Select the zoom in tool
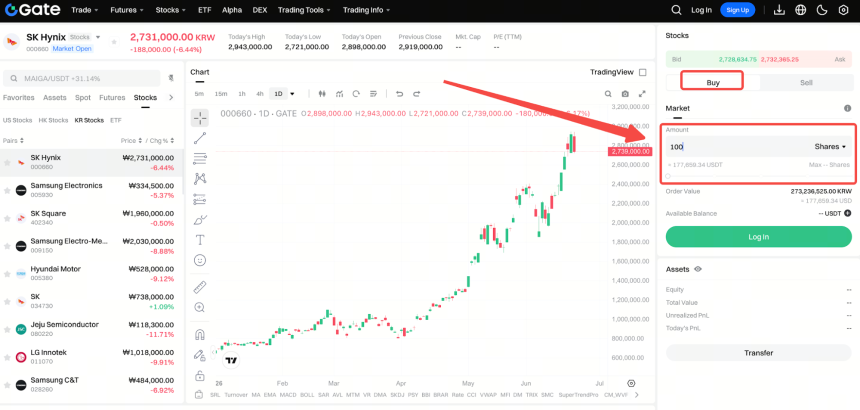Image resolution: width=860 pixels, height=410 pixels. click(200, 308)
